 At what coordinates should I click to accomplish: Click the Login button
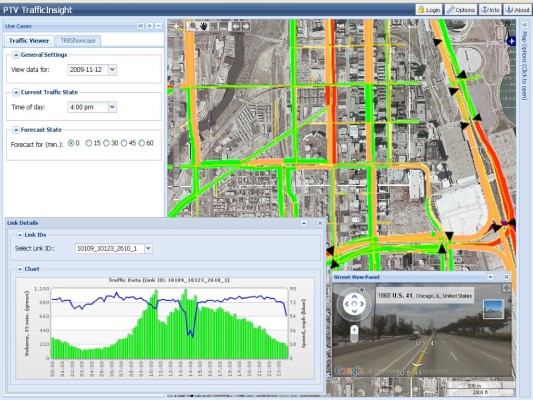click(x=429, y=10)
